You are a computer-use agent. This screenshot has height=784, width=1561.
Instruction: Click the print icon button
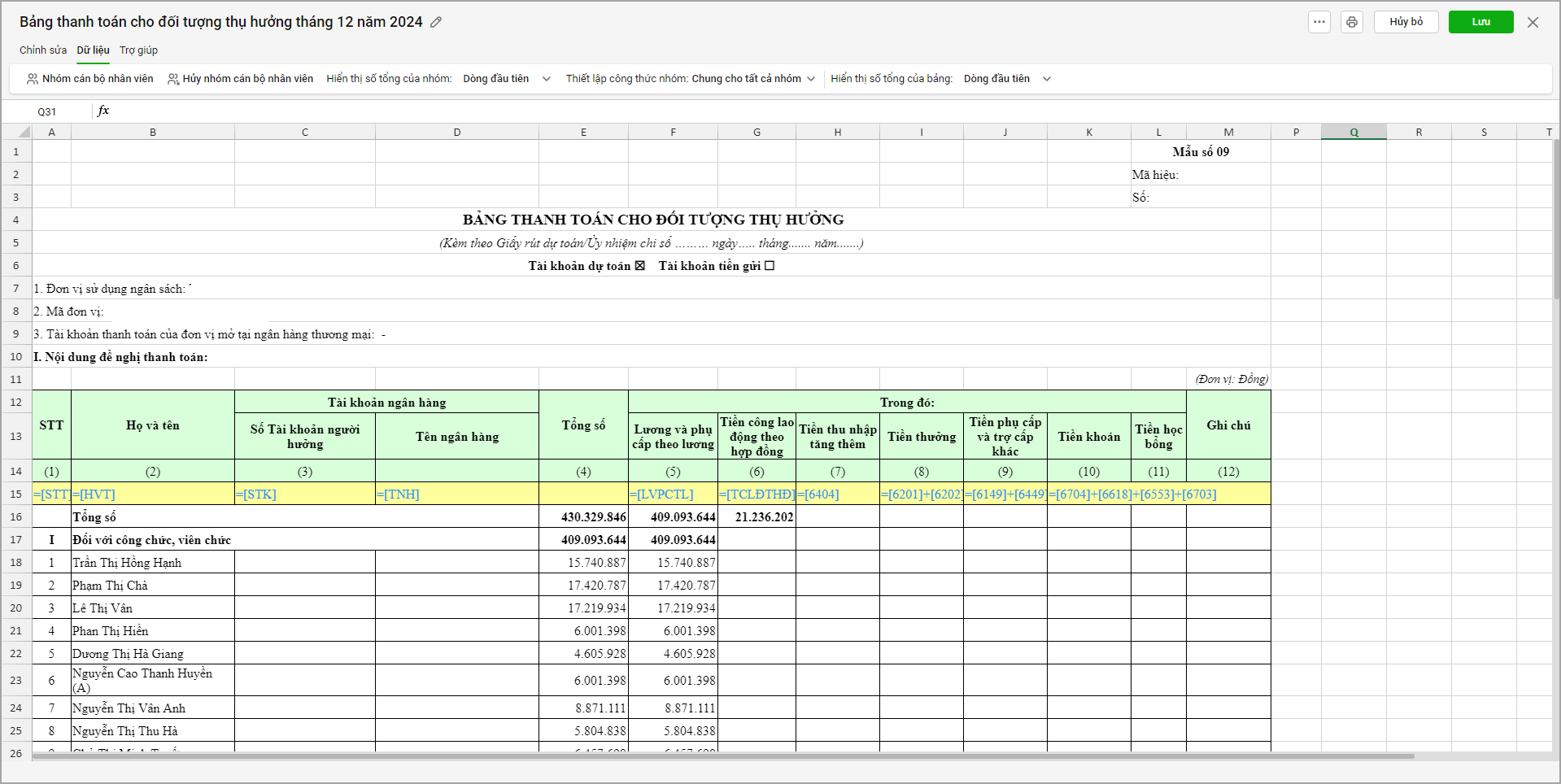pos(1352,22)
